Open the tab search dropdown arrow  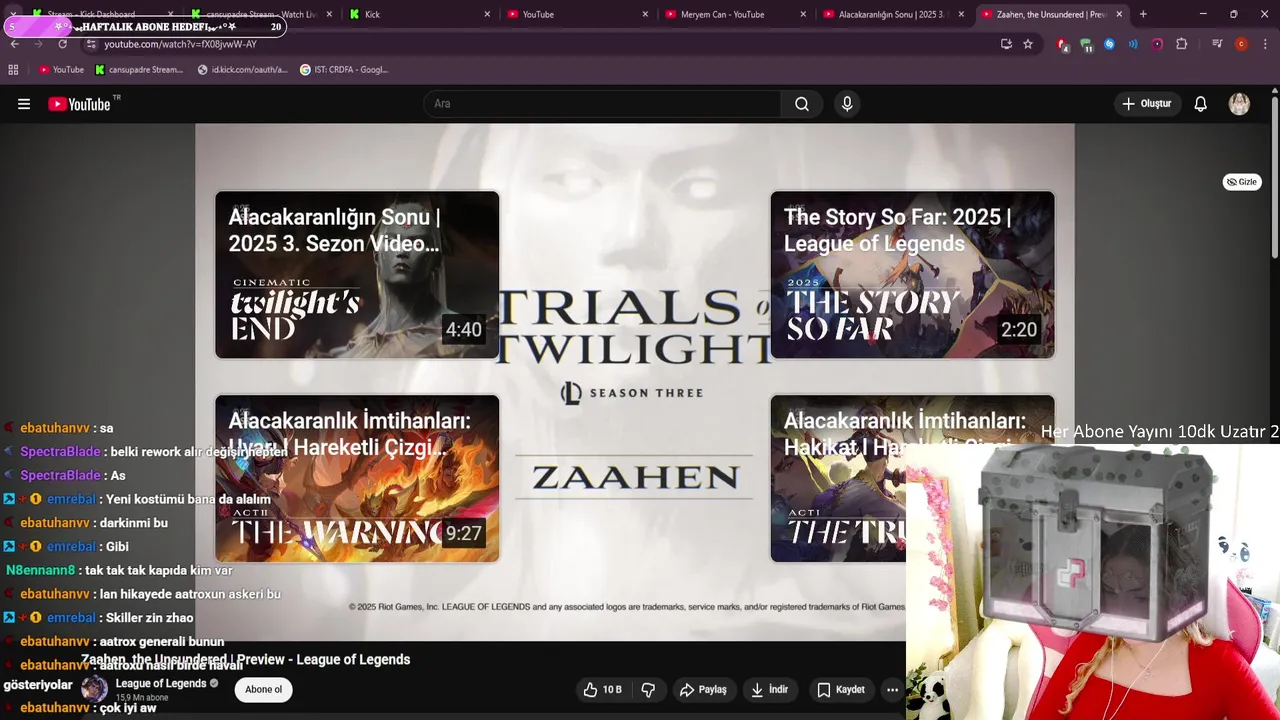point(13,14)
